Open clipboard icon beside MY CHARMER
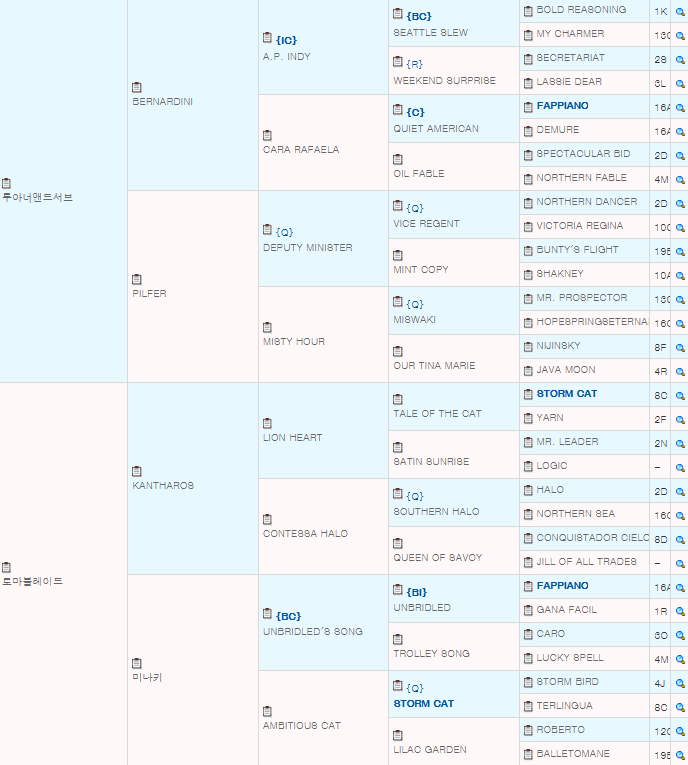688x765 pixels. [x=528, y=35]
